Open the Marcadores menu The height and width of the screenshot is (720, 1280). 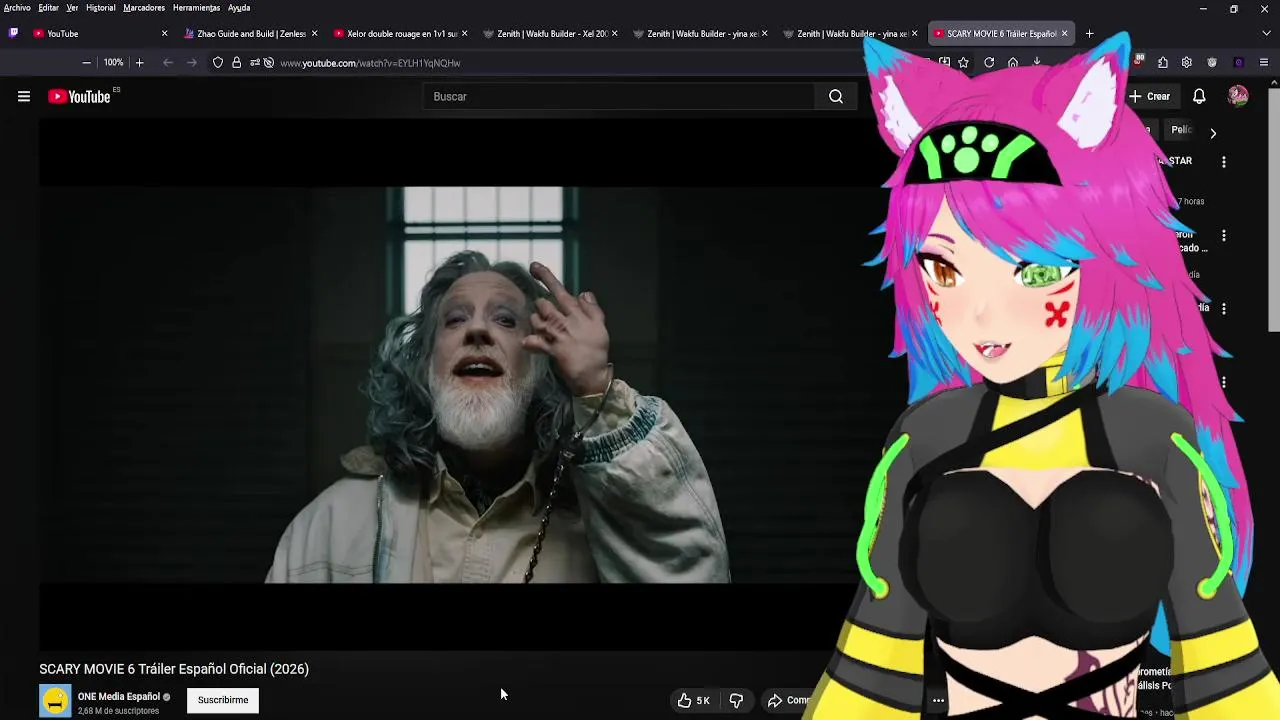pyautogui.click(x=144, y=8)
